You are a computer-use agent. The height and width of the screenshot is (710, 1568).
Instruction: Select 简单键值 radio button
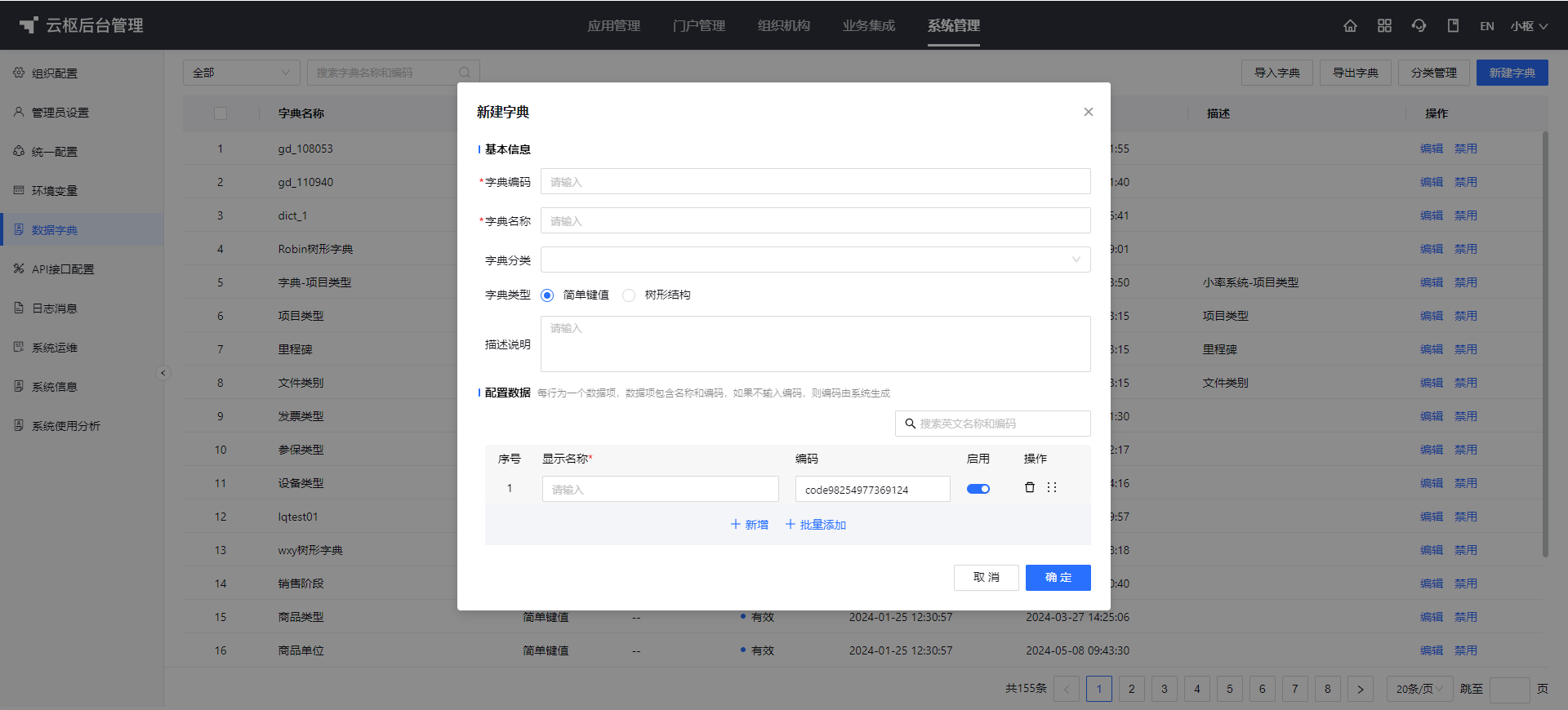547,295
